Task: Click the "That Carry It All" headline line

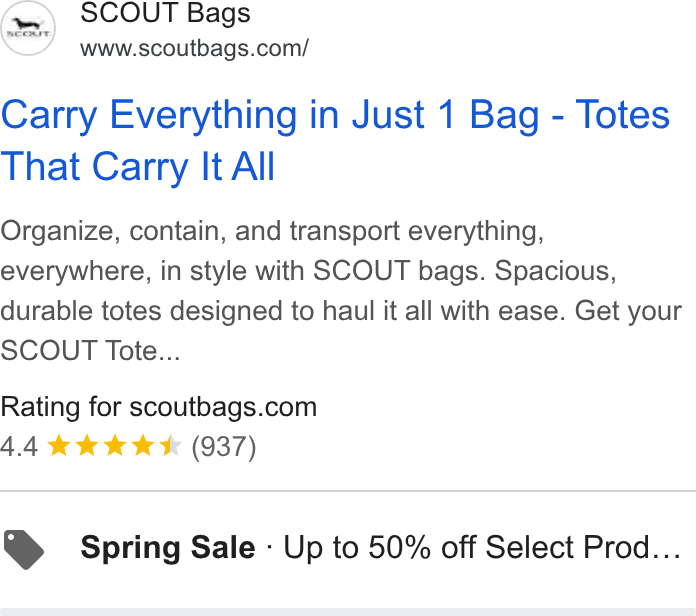Action: pos(138,167)
